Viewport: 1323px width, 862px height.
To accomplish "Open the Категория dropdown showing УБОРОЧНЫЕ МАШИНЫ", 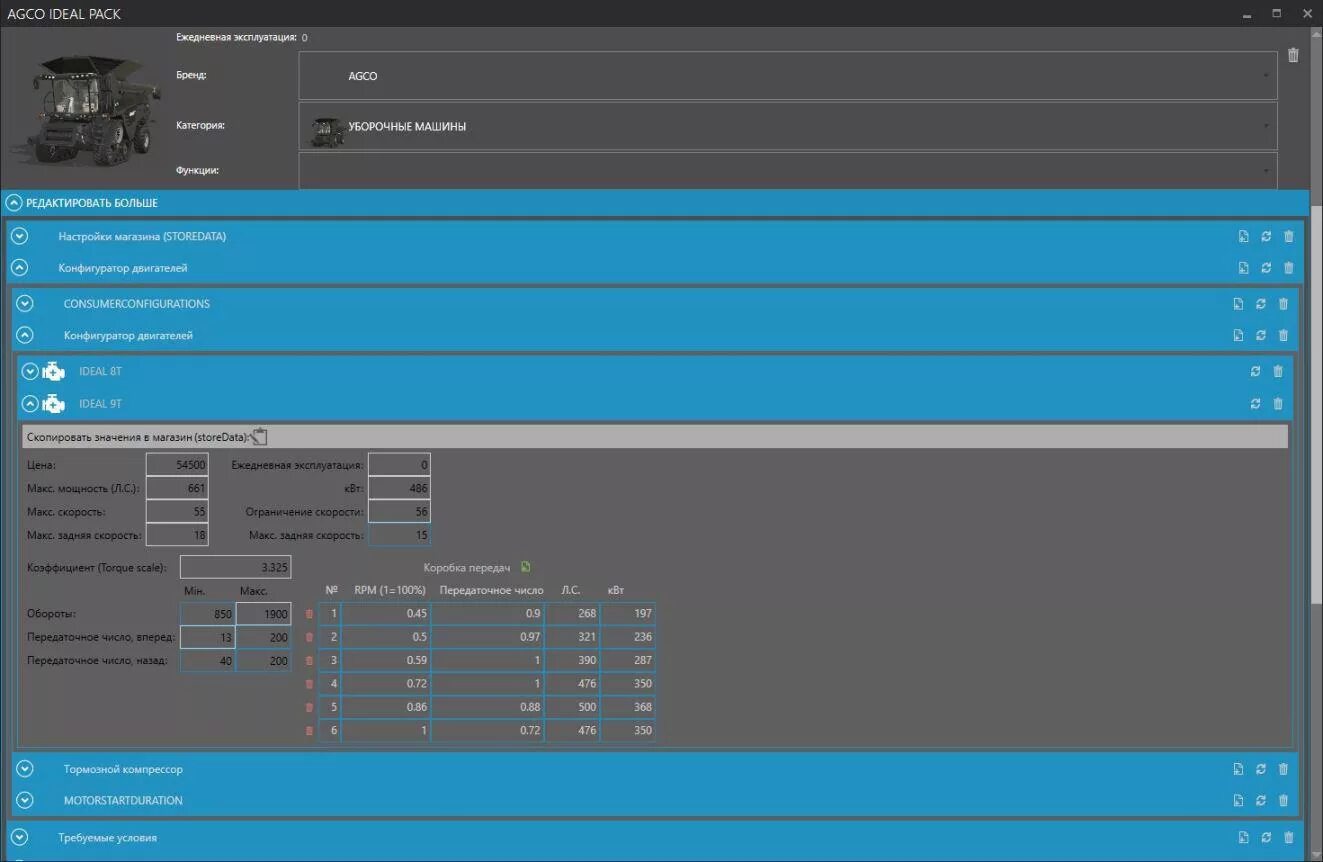I will [x=788, y=126].
